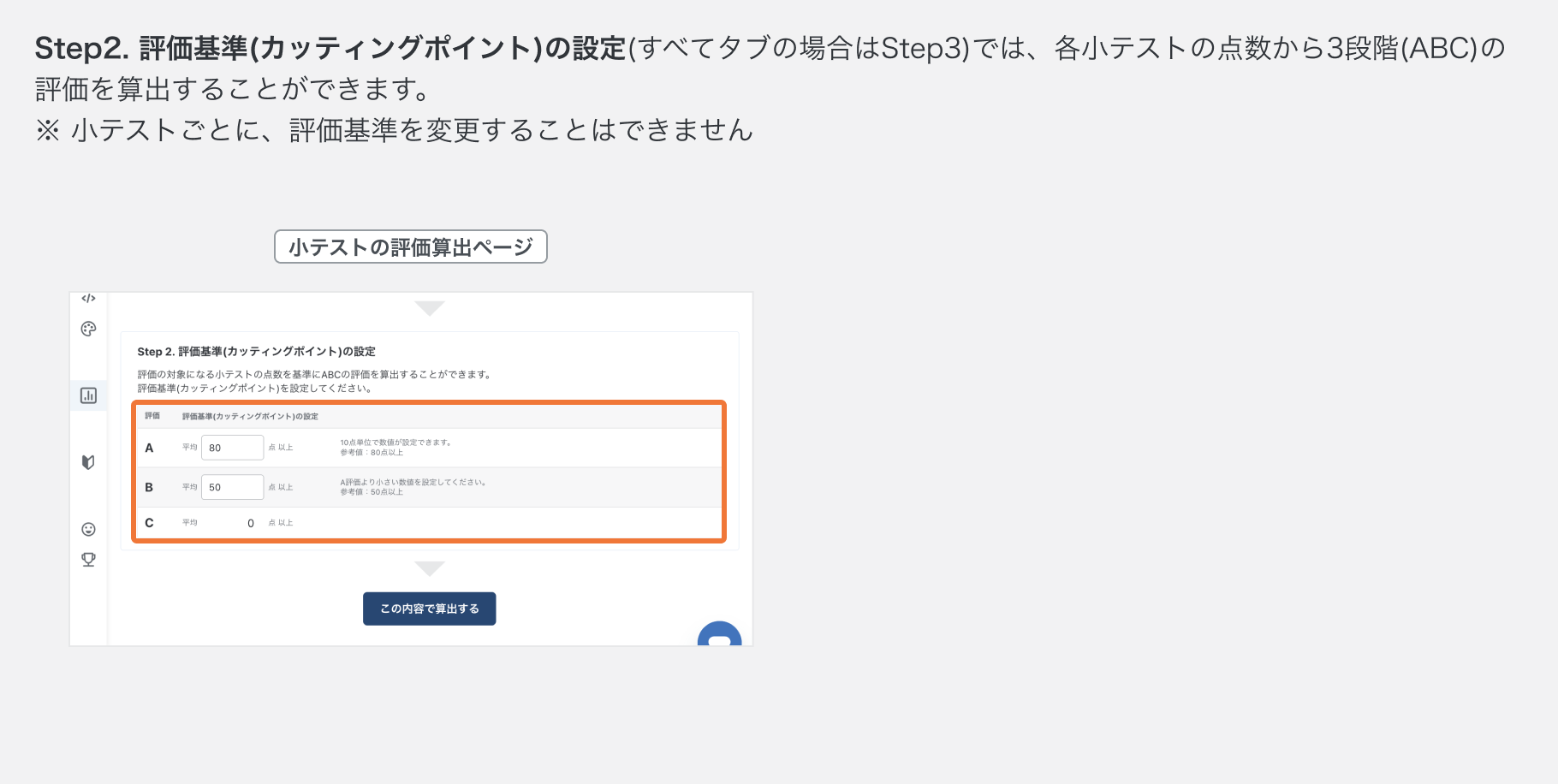The width and height of the screenshot is (1558, 784).
Task: Click the gray triangle below the grading table
Action: pyautogui.click(x=429, y=567)
